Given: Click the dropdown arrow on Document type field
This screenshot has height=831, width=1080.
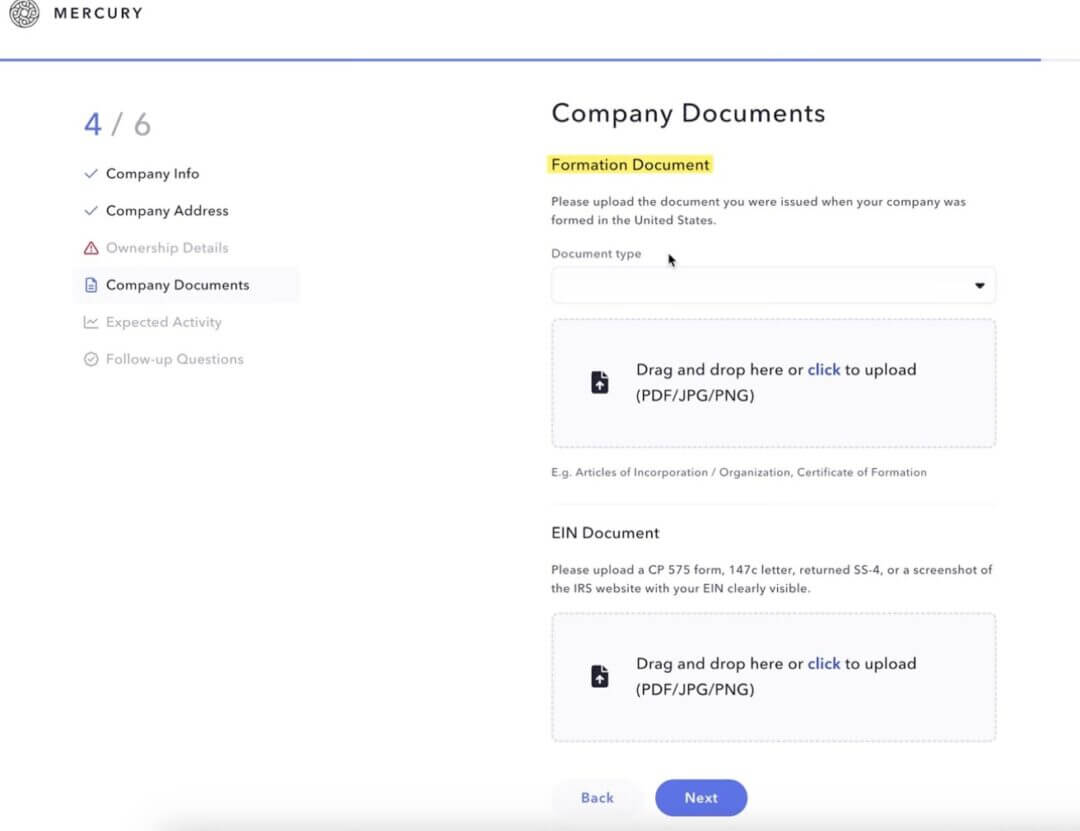Looking at the screenshot, I should (979, 285).
